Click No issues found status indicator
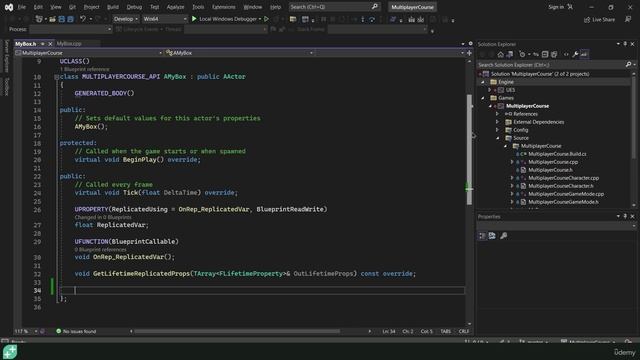 click(x=76, y=331)
